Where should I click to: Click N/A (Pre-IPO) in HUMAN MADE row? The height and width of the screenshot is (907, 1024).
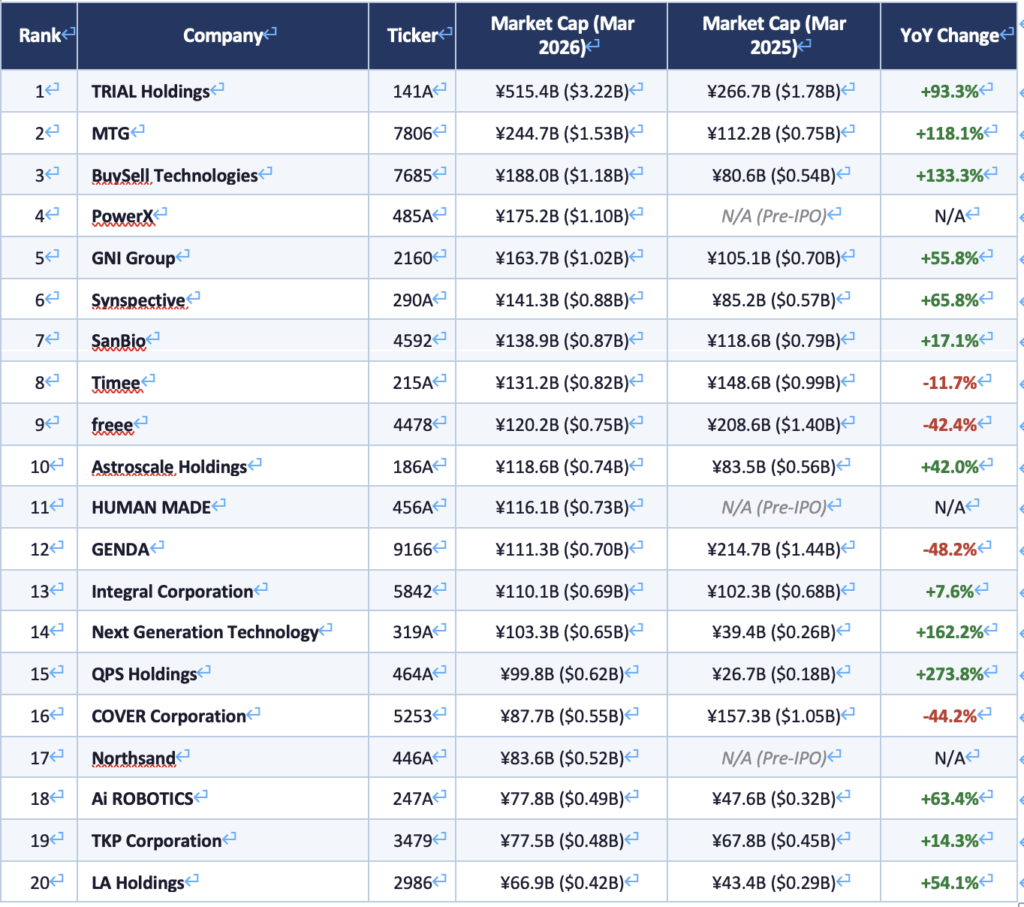click(x=773, y=508)
